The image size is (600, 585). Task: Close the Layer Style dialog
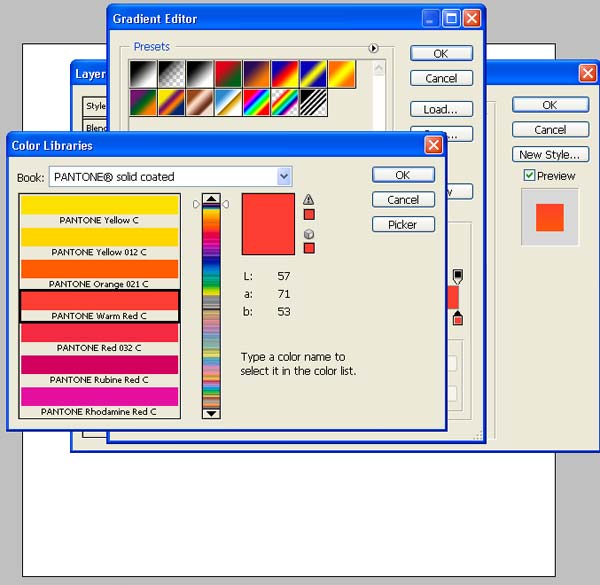coord(588,73)
